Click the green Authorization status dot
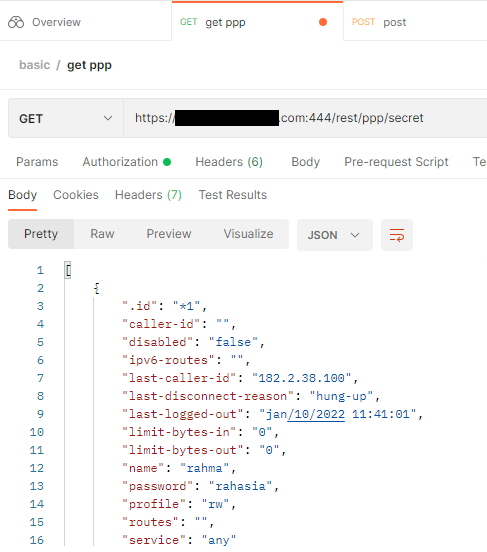 (x=167, y=162)
